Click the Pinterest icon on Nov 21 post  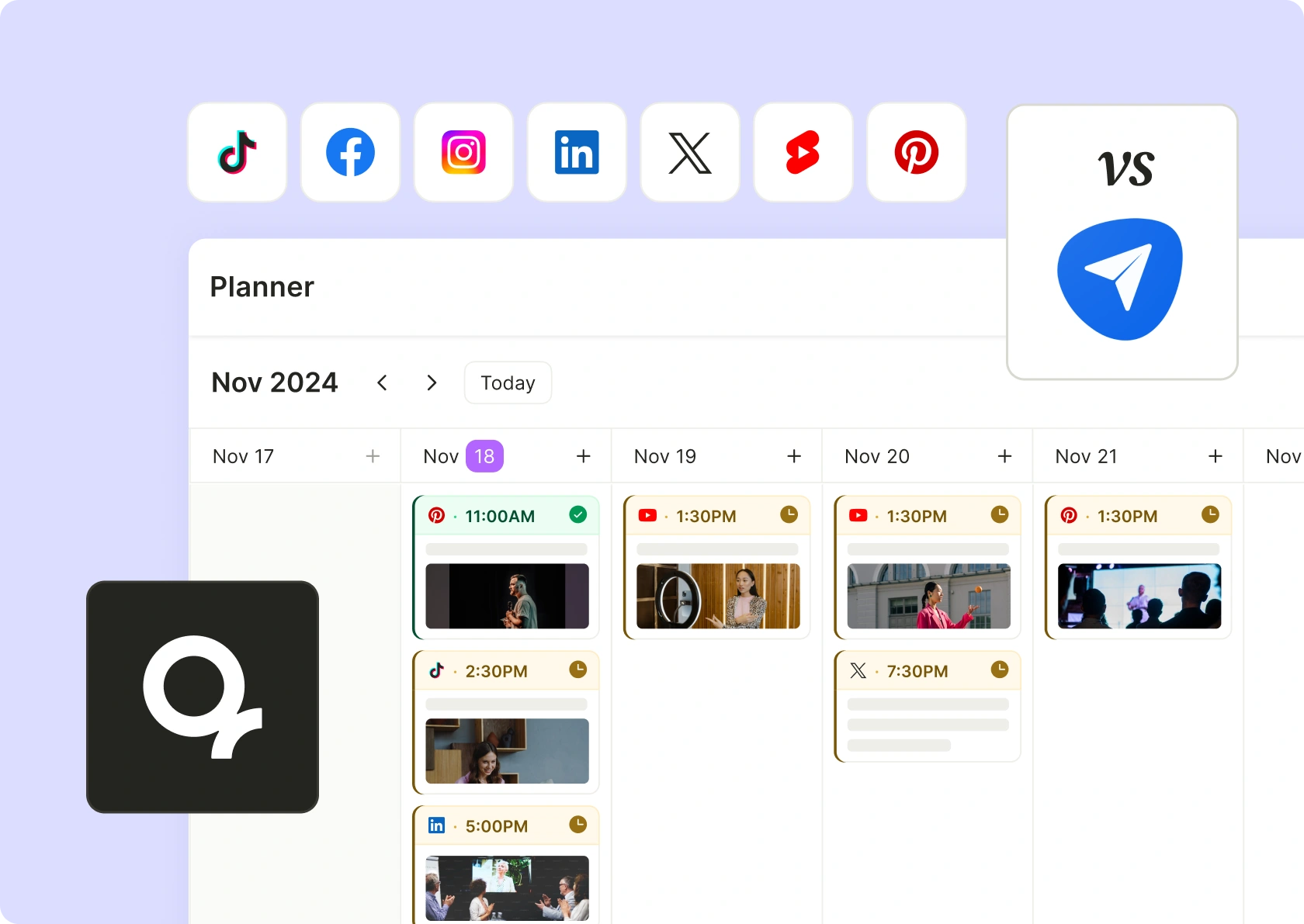(x=1069, y=515)
